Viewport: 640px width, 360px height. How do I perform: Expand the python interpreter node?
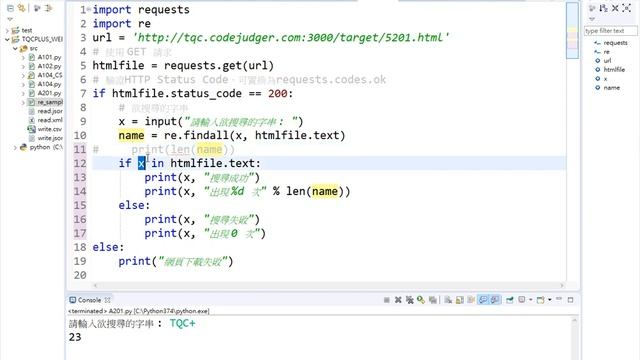(x=15, y=147)
